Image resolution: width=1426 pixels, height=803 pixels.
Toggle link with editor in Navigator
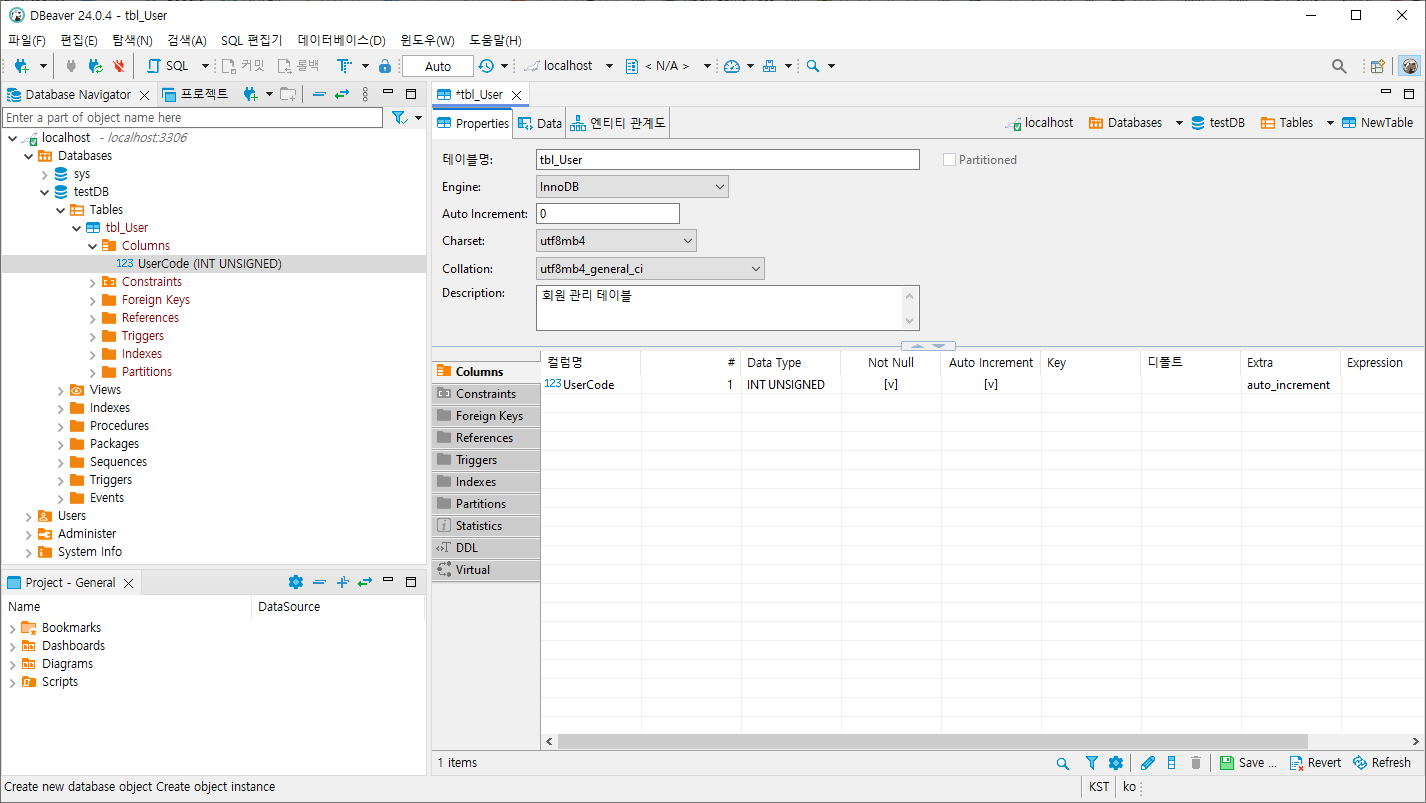tap(342, 94)
